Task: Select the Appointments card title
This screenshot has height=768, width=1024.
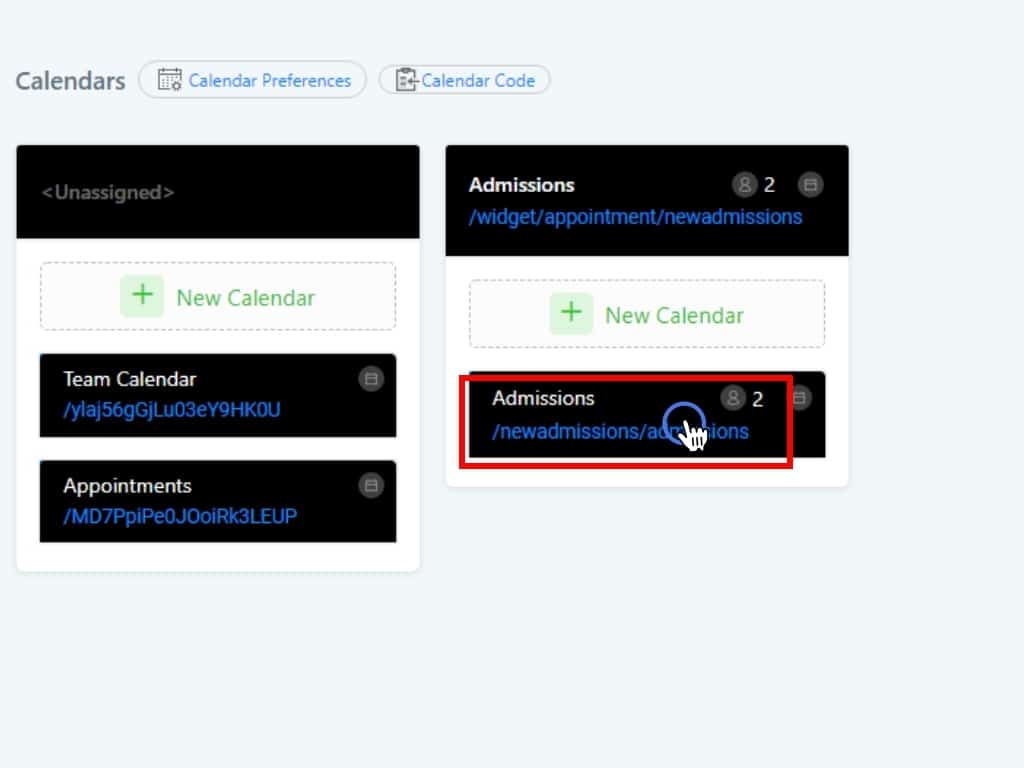Action: 127,486
